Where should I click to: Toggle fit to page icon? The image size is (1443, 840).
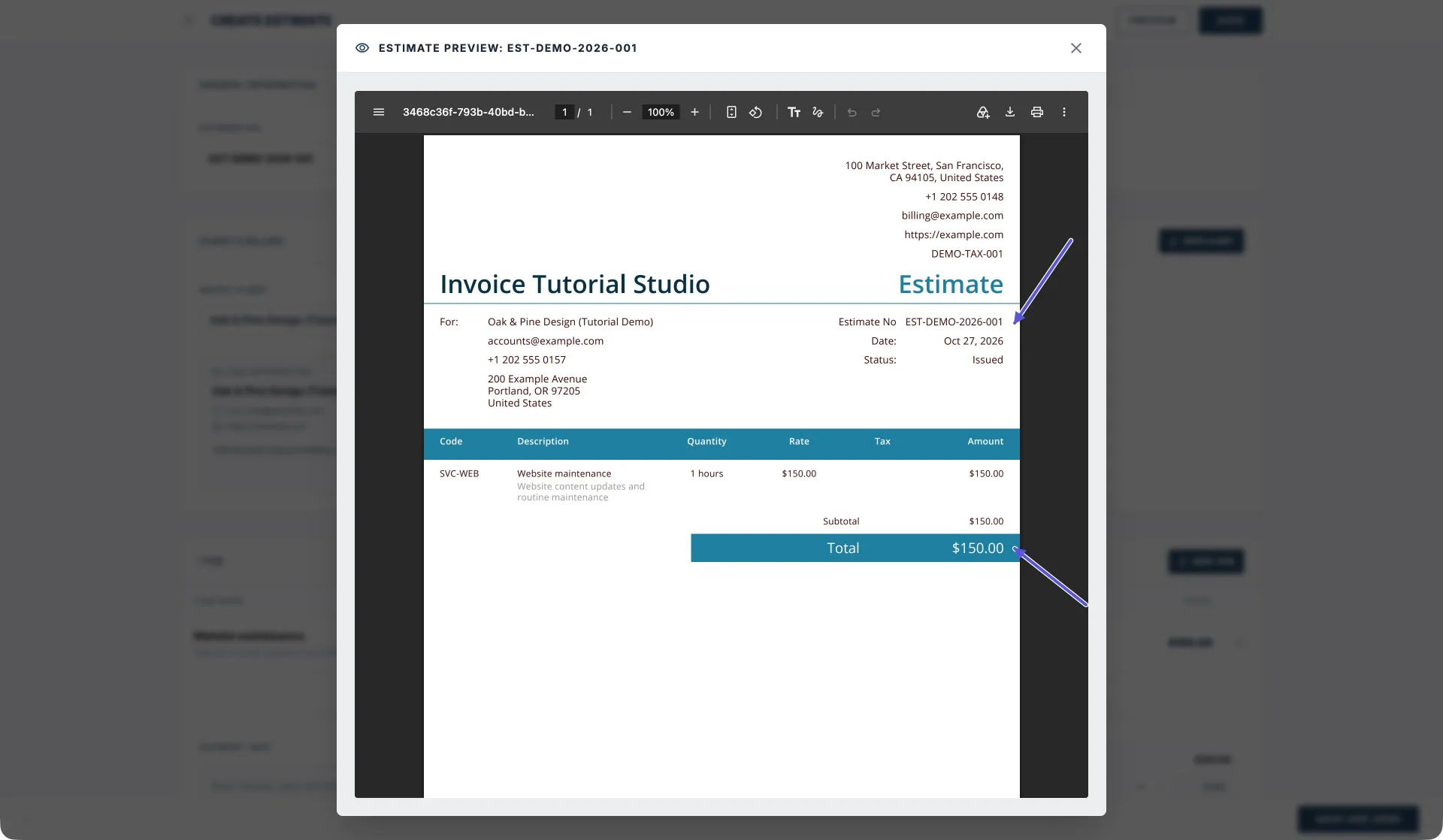731,112
